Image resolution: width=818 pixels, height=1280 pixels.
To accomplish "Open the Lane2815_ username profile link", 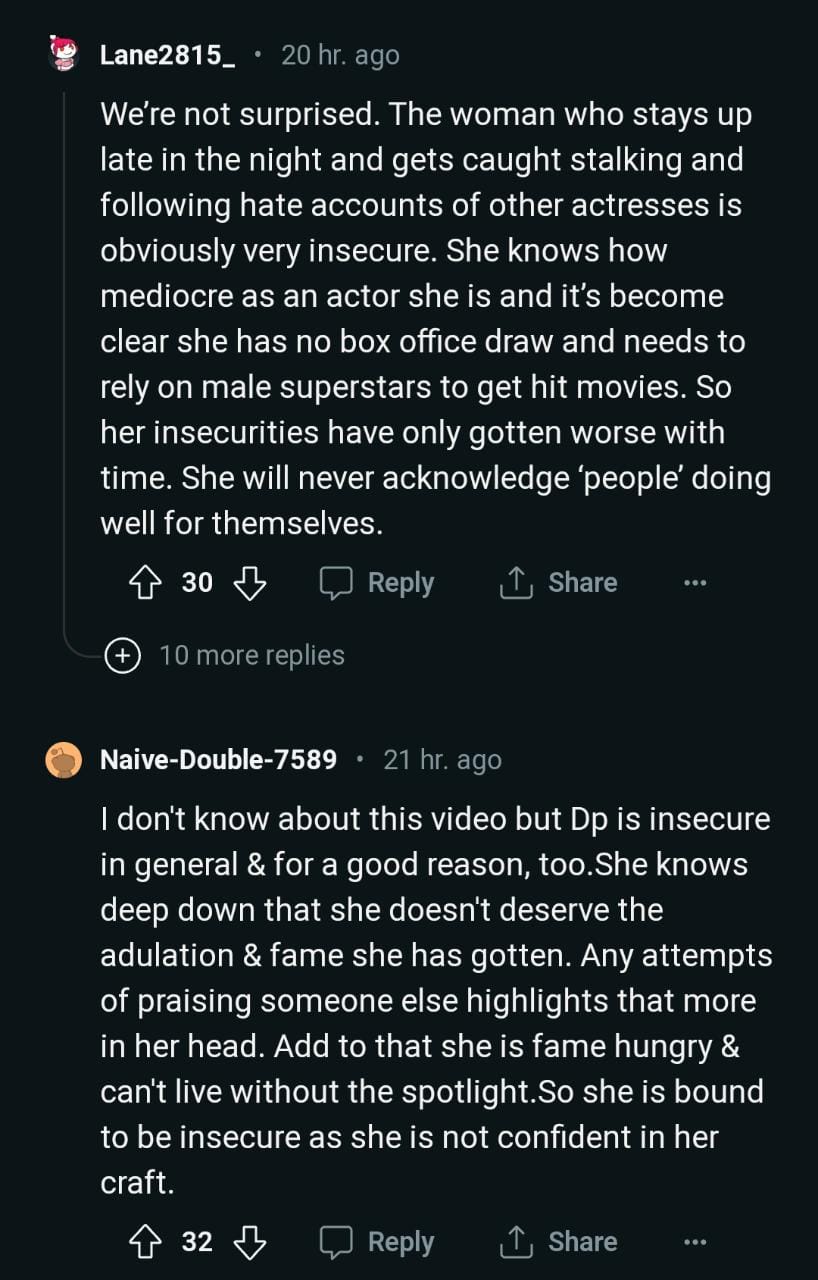I will [167, 55].
